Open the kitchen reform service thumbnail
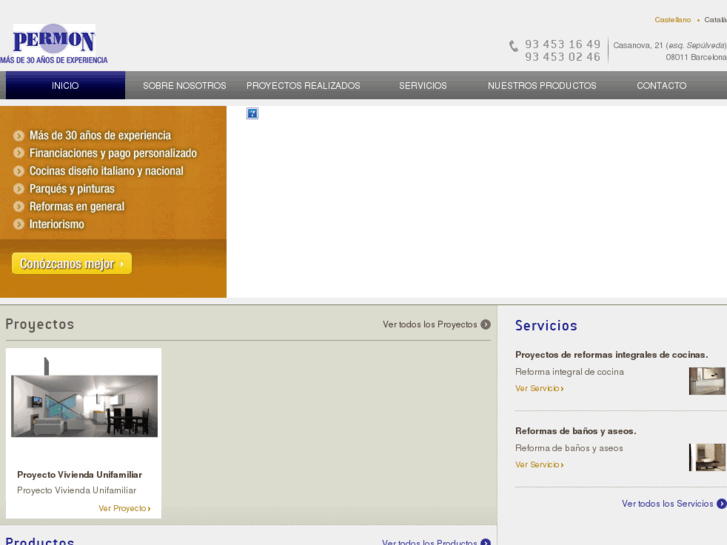 point(707,381)
